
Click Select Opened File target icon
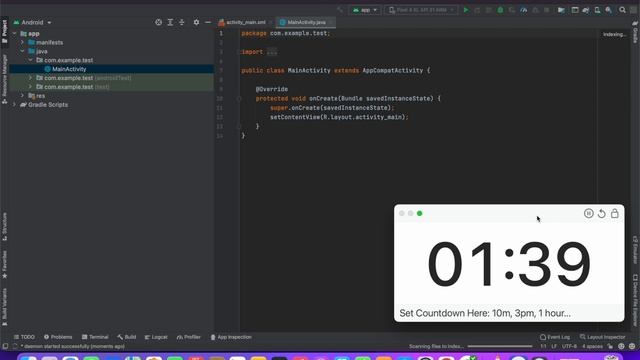[158, 22]
